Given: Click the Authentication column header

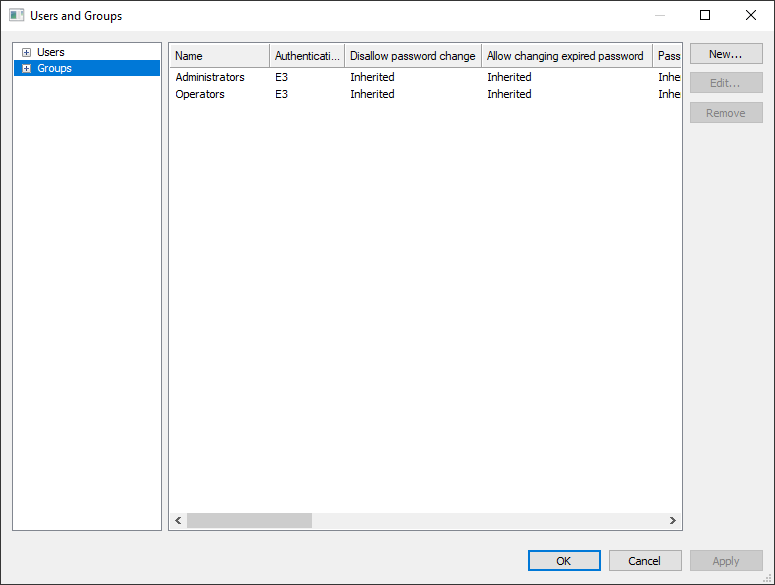Looking at the screenshot, I should (307, 56).
